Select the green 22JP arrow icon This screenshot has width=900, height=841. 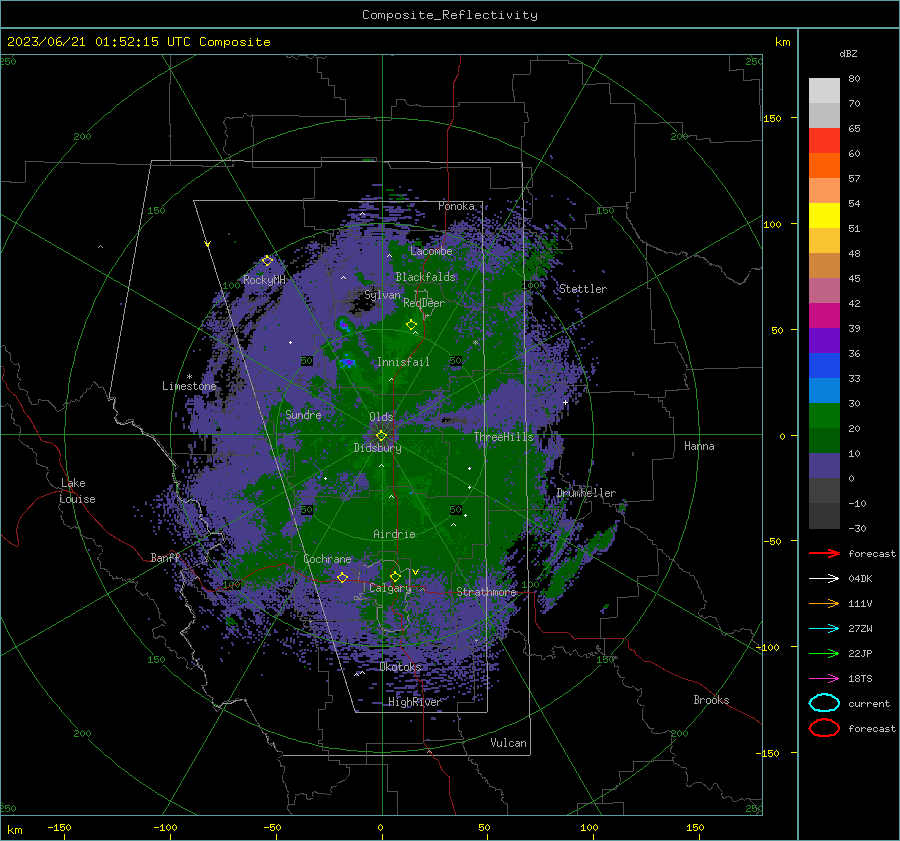(824, 653)
